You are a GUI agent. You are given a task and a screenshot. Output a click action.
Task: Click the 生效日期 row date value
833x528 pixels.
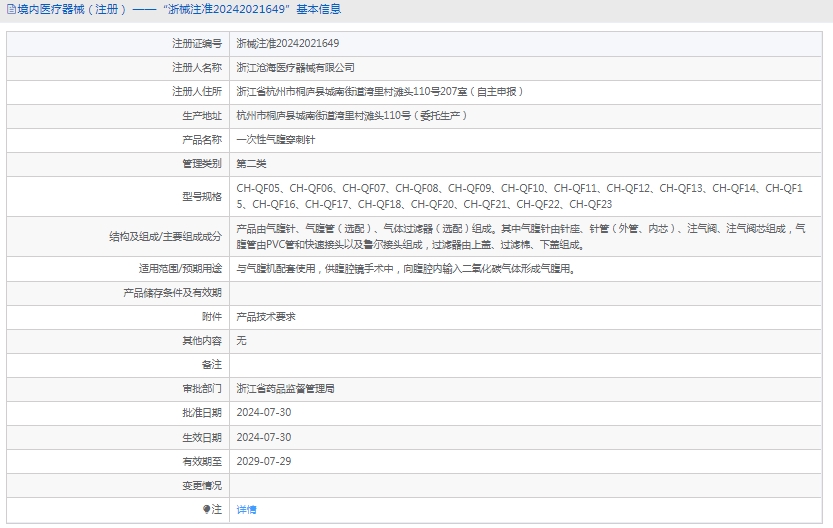(x=263, y=437)
